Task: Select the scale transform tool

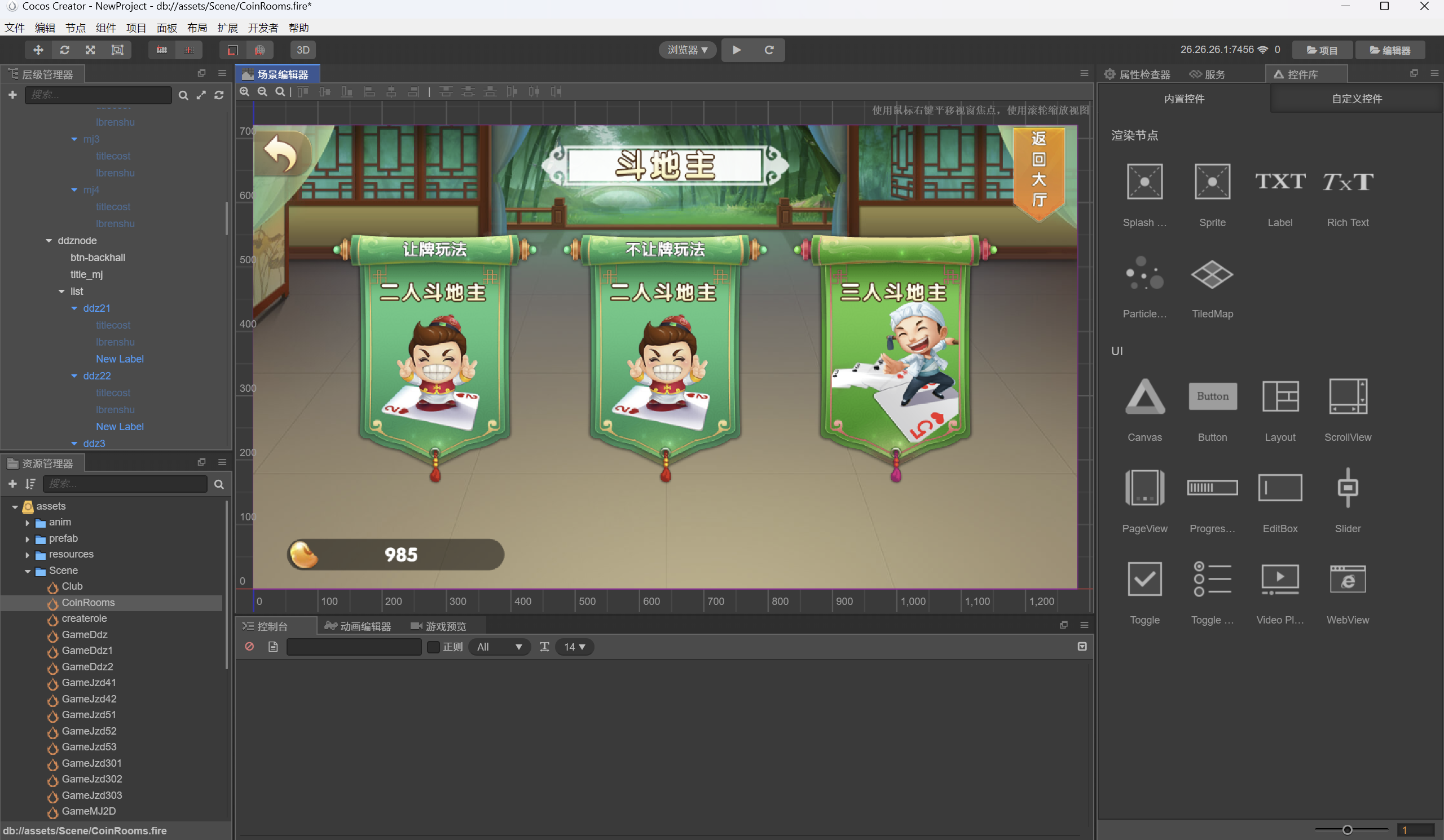Action: [91, 50]
